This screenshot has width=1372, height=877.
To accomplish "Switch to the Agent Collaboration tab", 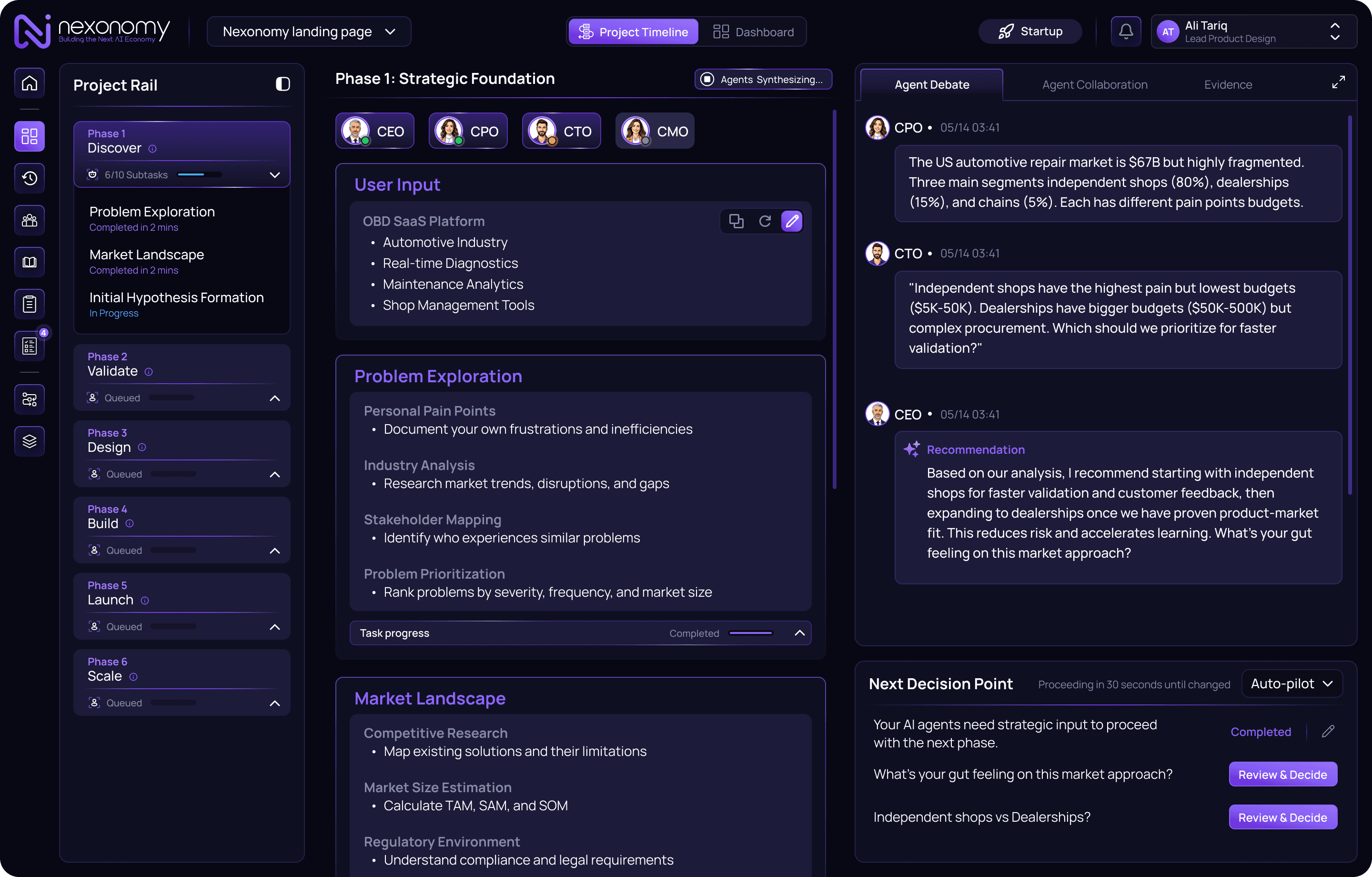I will coord(1095,84).
